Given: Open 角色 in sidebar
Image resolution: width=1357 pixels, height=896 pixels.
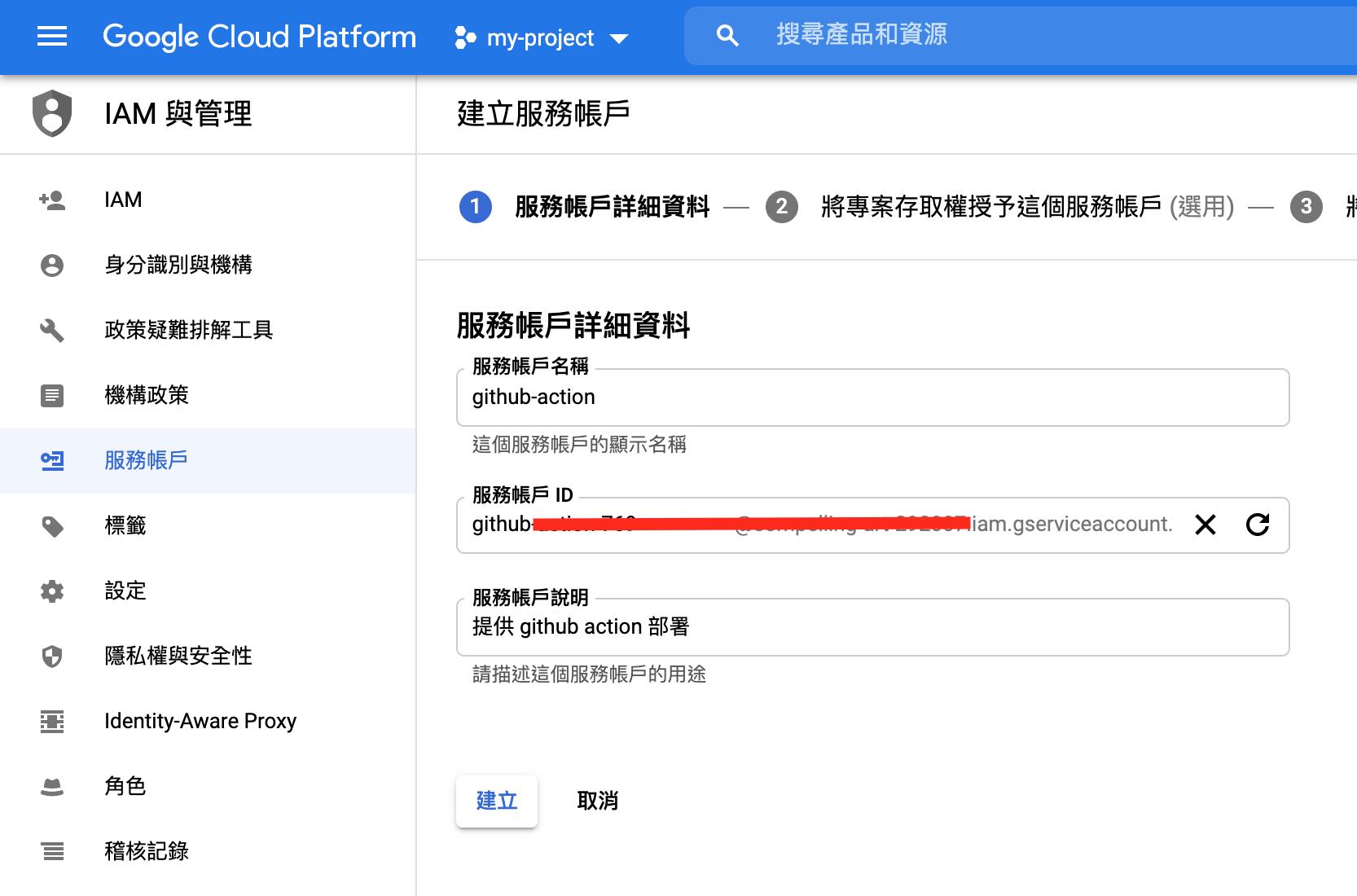Looking at the screenshot, I should tap(208, 787).
